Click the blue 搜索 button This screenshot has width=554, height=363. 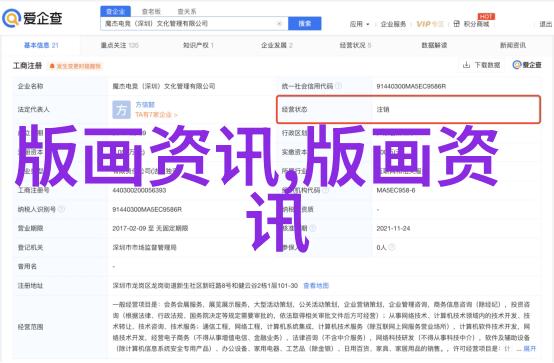305,24
